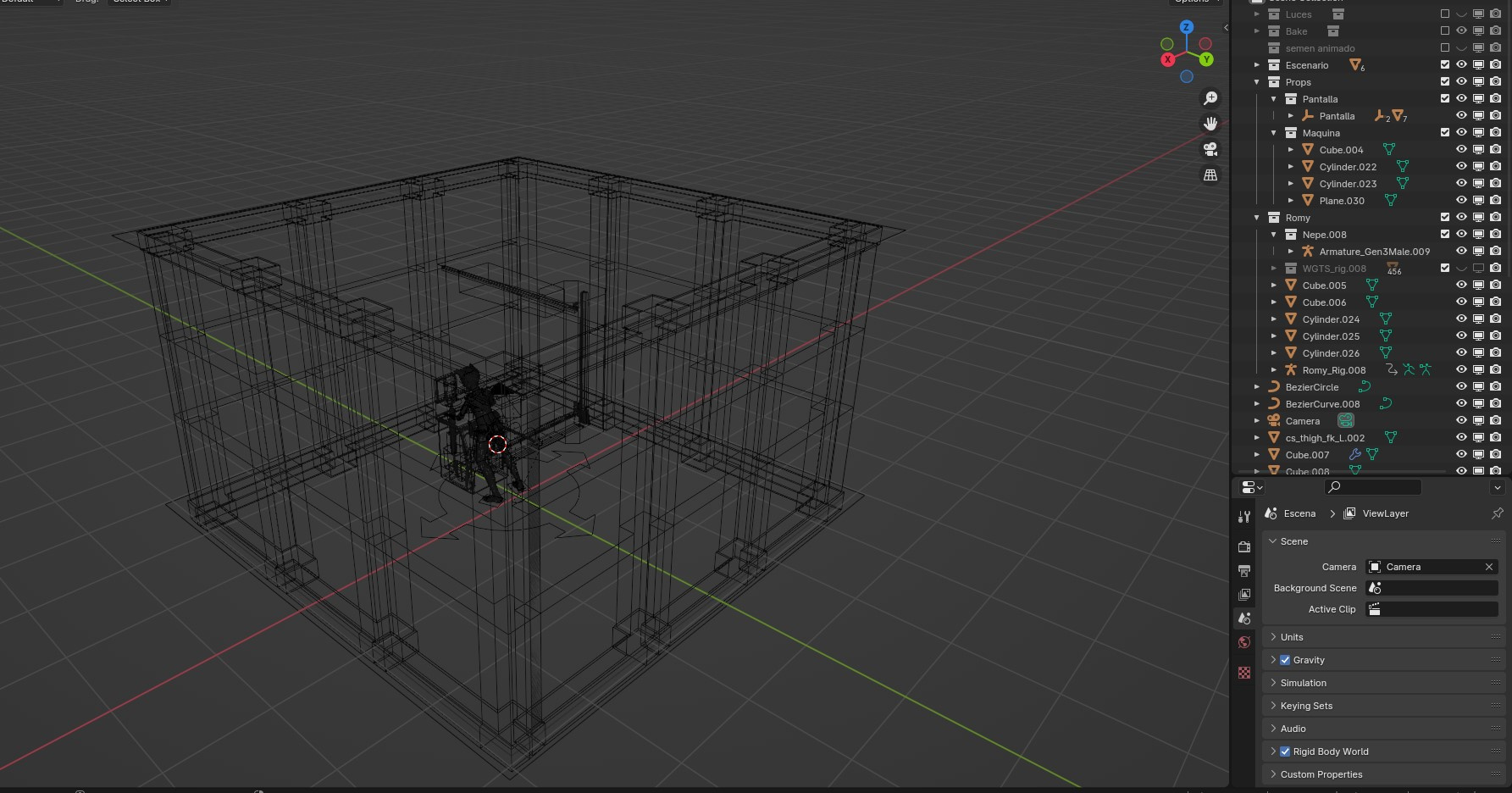Click camera data icon beside Camera row
This screenshot has height=793, width=1512.
[x=1345, y=421]
